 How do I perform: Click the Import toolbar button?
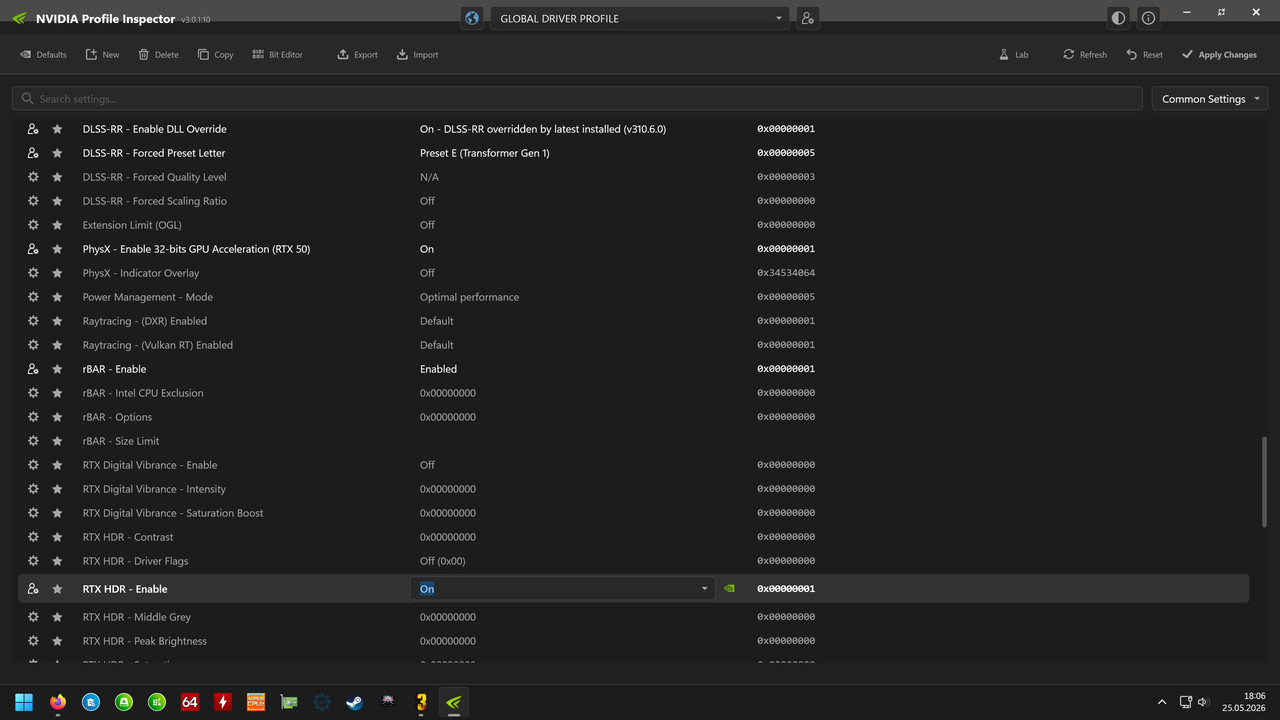[x=417, y=55]
